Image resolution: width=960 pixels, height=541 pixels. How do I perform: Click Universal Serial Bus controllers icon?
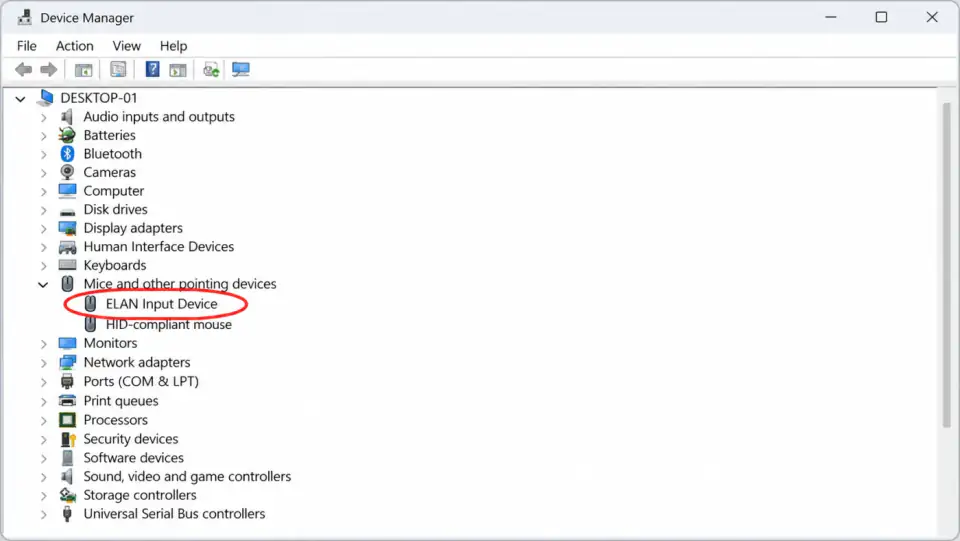[x=67, y=513]
